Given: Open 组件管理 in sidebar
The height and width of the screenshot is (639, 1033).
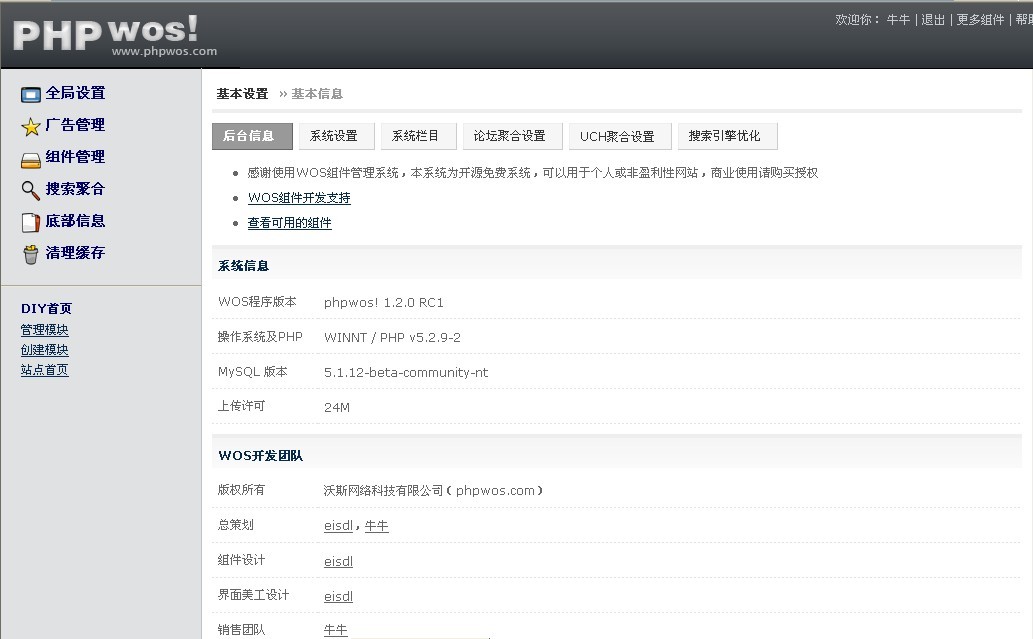Looking at the screenshot, I should (75, 157).
